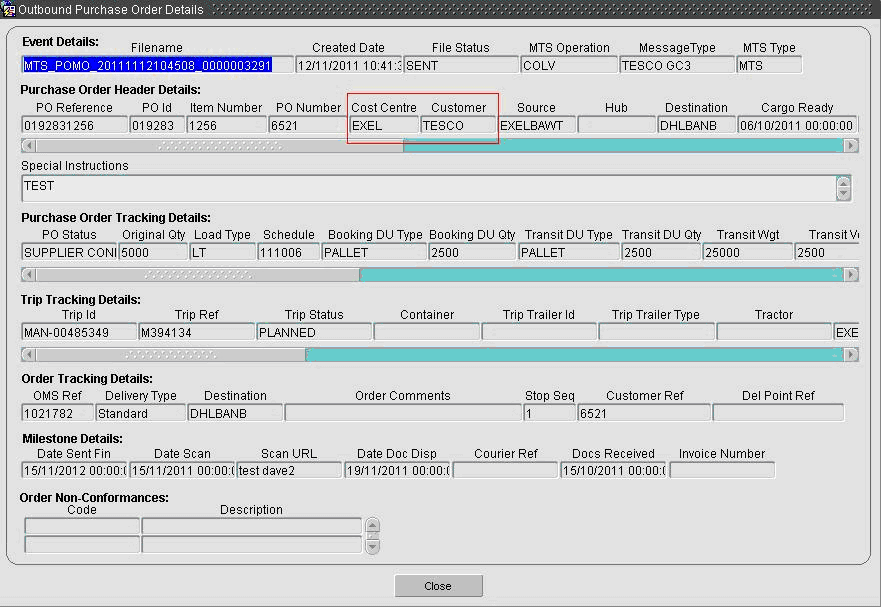881x607 pixels.
Task: Click the Special Instructions text box
Action: click(x=429, y=188)
